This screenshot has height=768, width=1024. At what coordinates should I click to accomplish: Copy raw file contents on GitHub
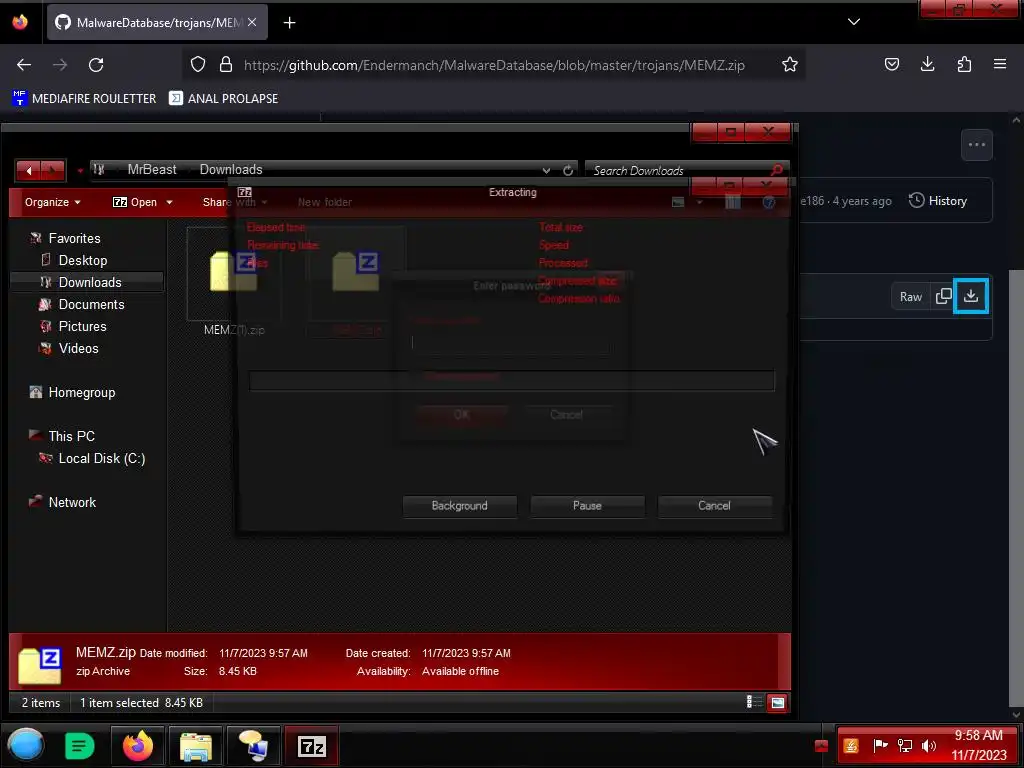click(943, 296)
